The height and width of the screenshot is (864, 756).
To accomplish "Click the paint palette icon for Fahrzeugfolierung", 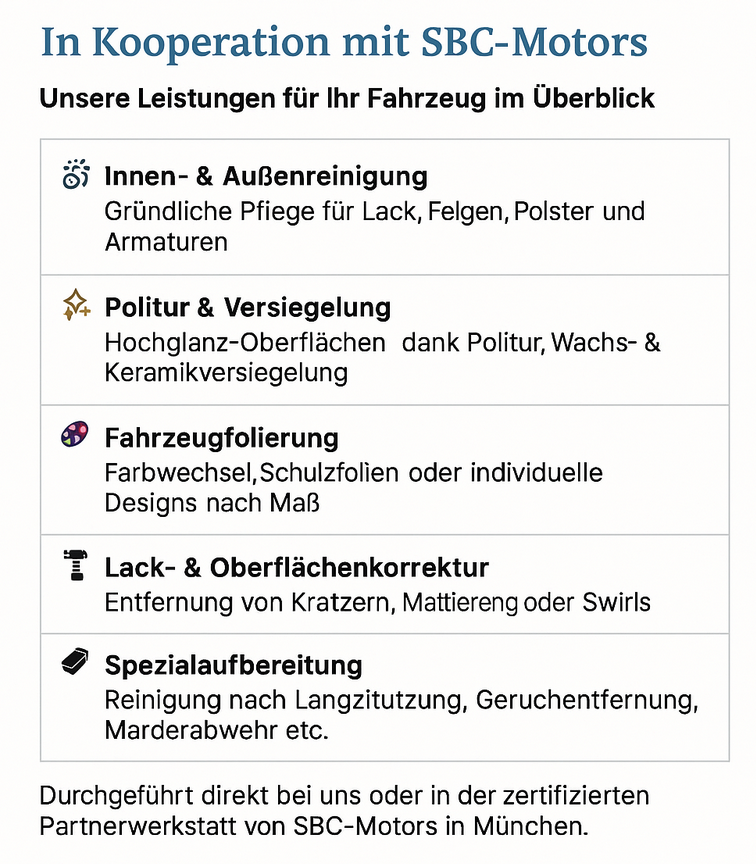I will click(x=74, y=434).
